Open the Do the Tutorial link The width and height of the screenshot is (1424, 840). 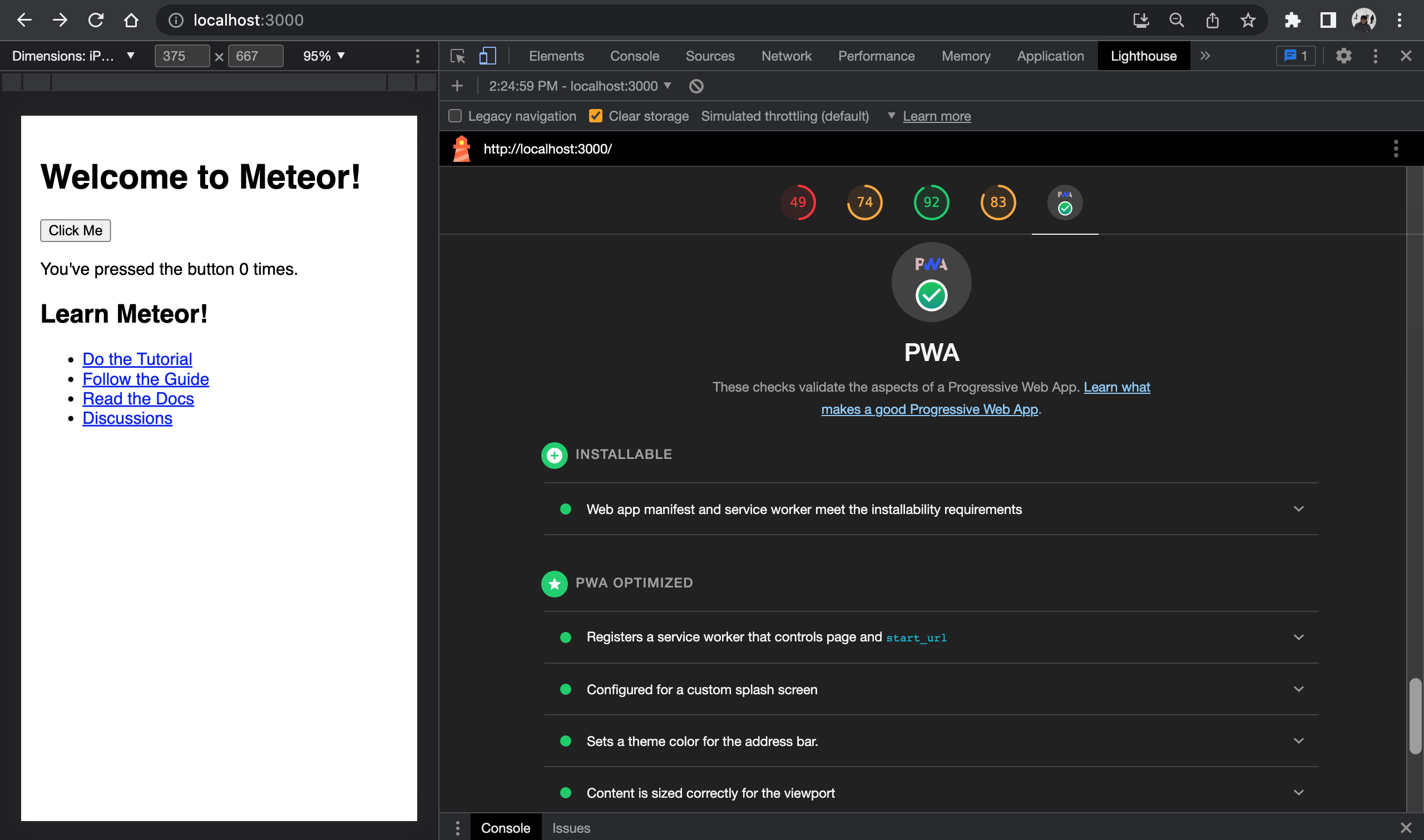(137, 359)
